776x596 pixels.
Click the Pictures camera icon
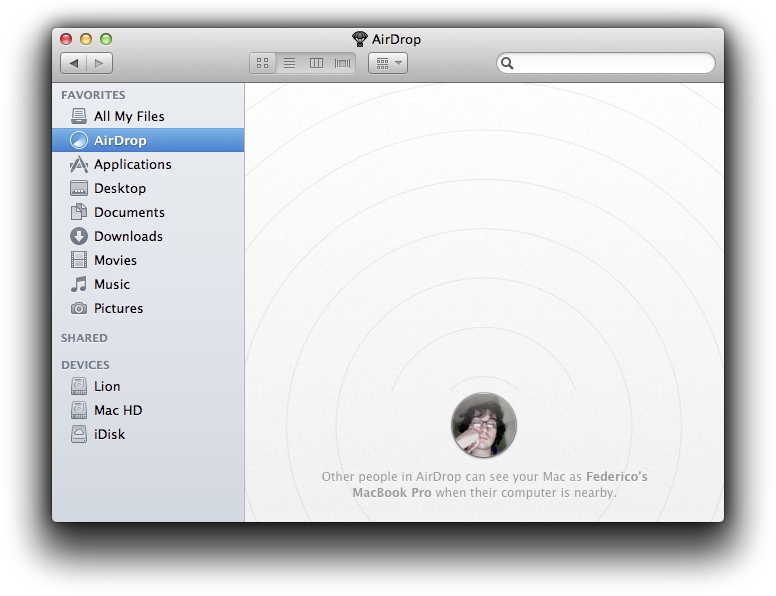click(79, 308)
